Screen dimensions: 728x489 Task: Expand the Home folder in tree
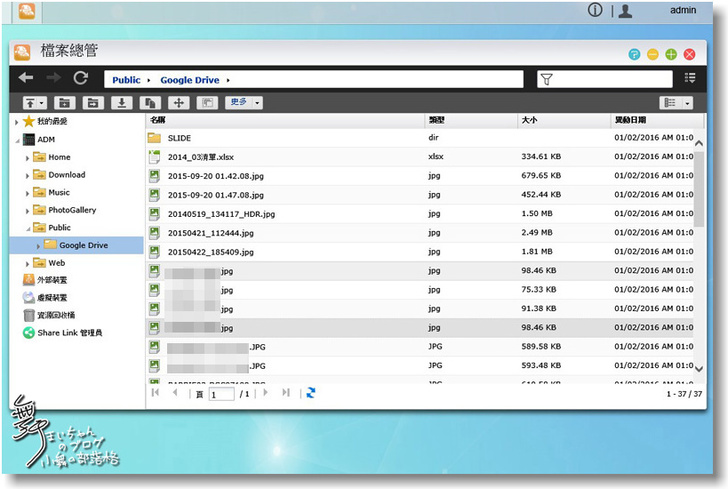click(x=28, y=157)
